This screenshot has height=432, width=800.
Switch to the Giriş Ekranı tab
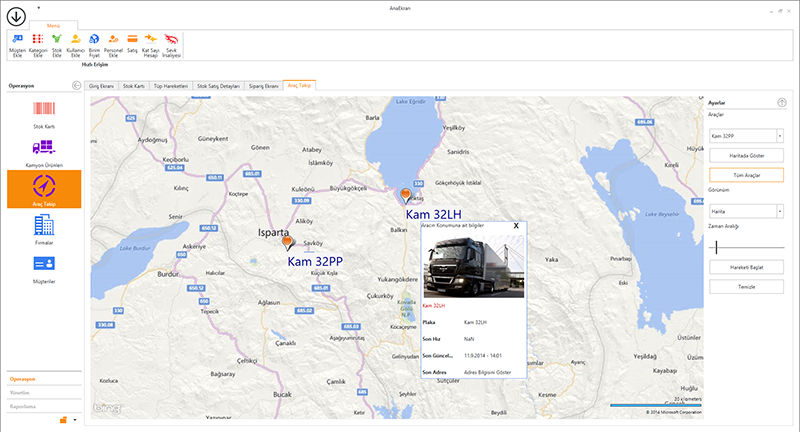tap(101, 86)
